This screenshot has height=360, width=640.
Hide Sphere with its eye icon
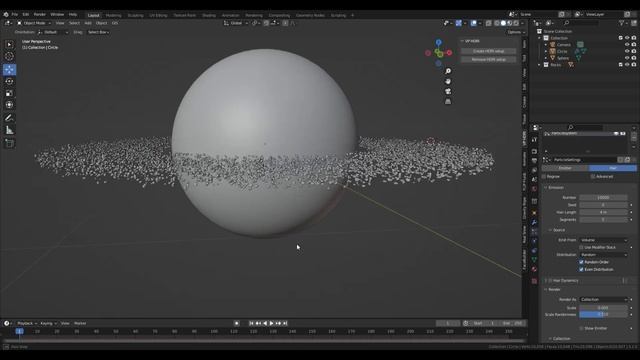627,58
